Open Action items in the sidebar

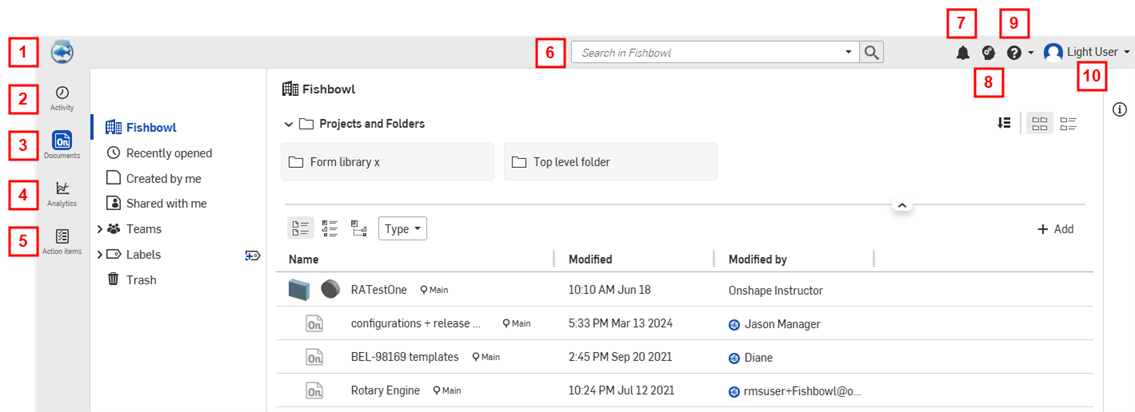tap(62, 241)
